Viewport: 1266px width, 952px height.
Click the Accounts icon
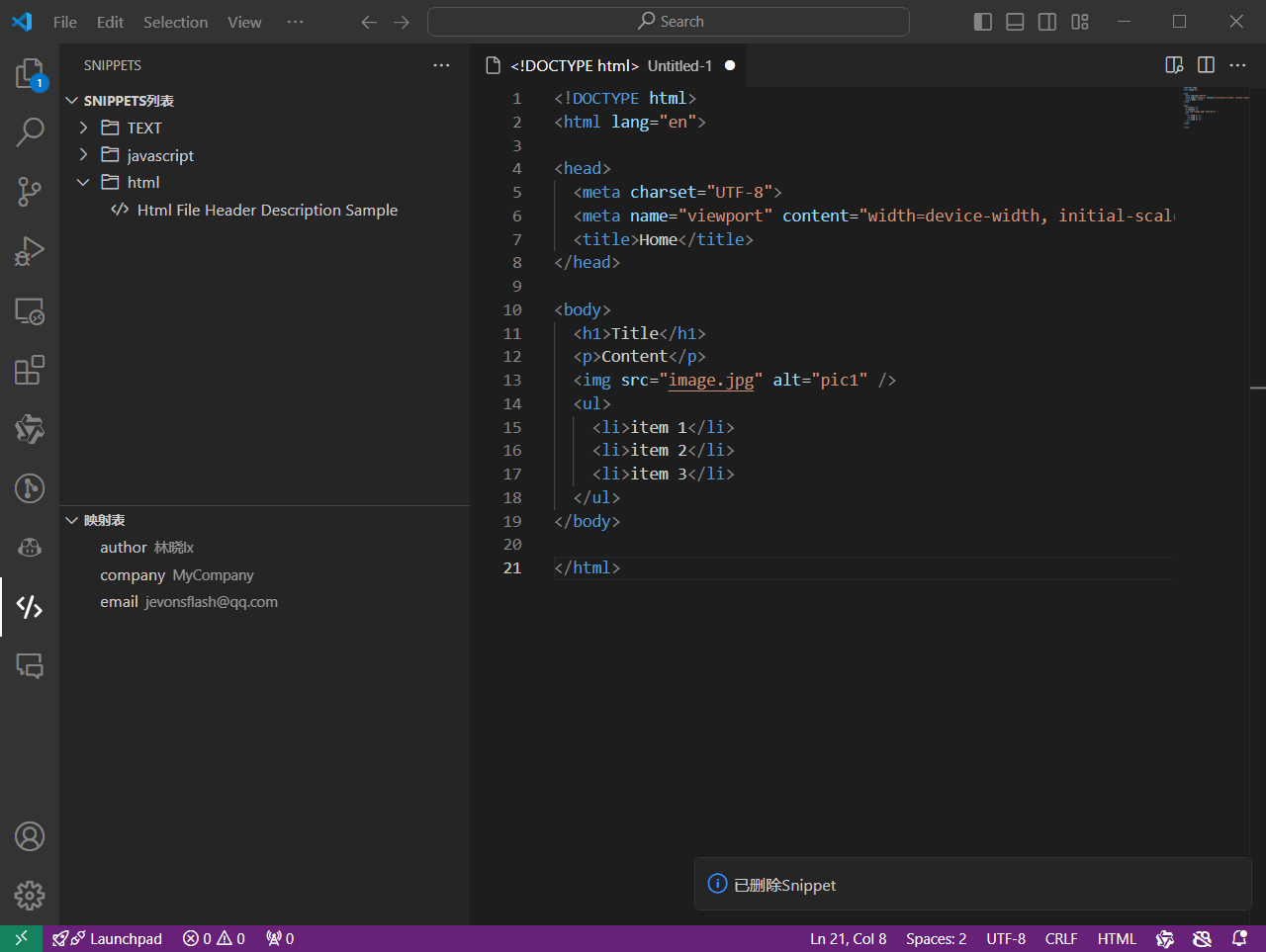click(x=30, y=836)
